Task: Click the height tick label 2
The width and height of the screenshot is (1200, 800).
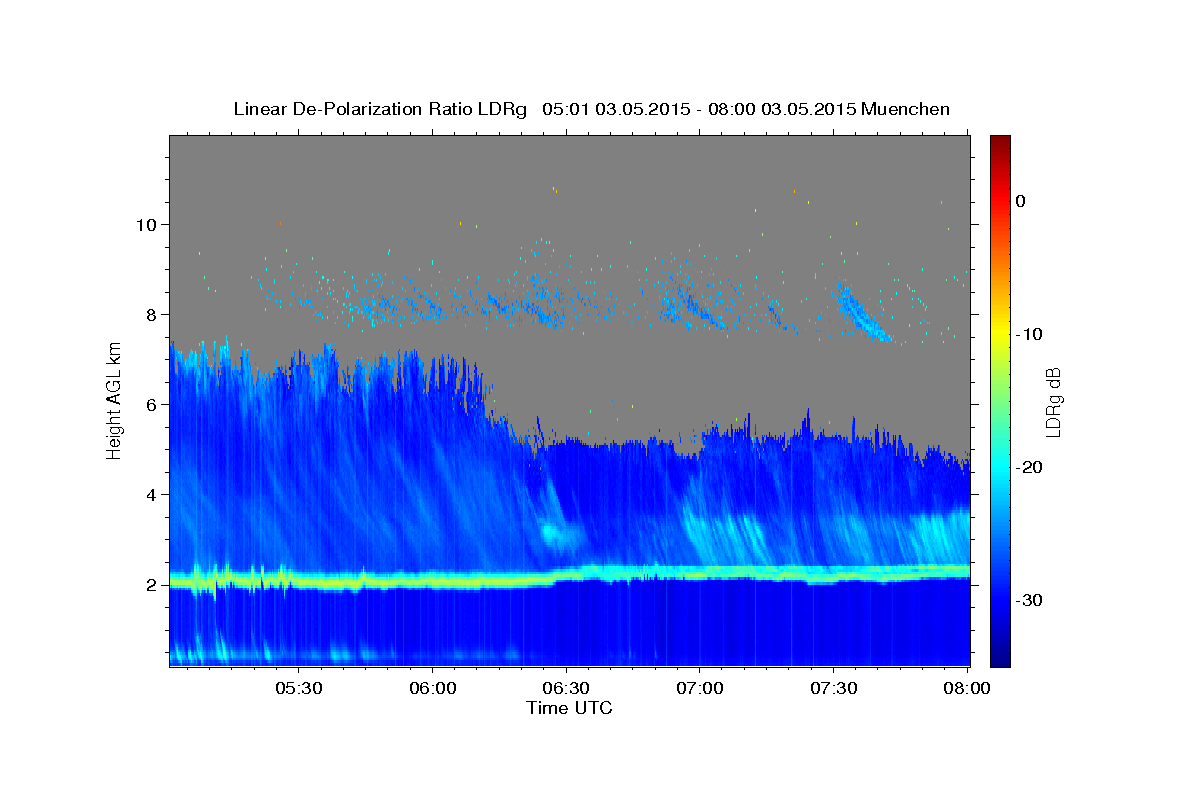Action: pyautogui.click(x=154, y=584)
